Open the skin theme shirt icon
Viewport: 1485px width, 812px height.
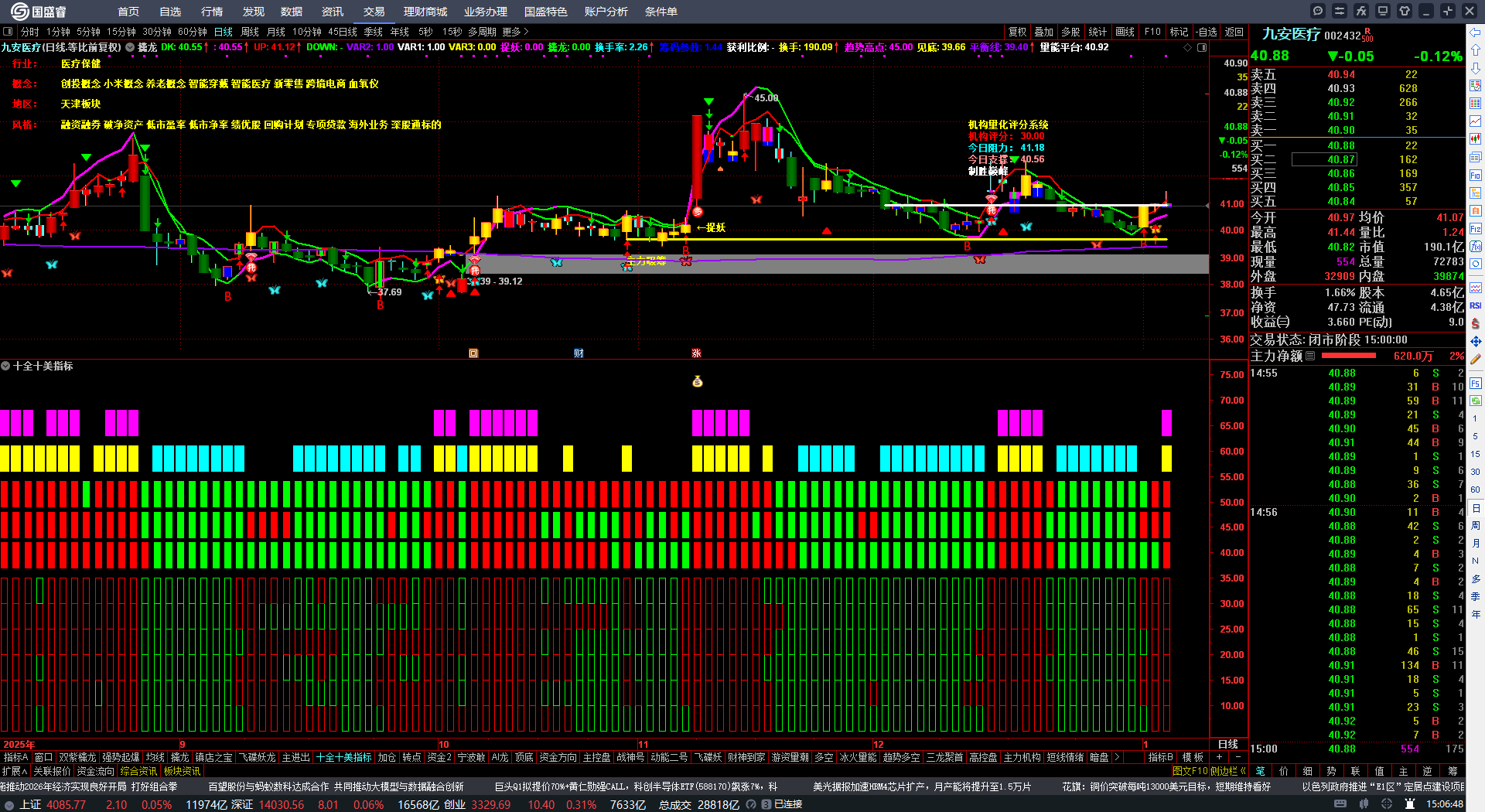1405,11
